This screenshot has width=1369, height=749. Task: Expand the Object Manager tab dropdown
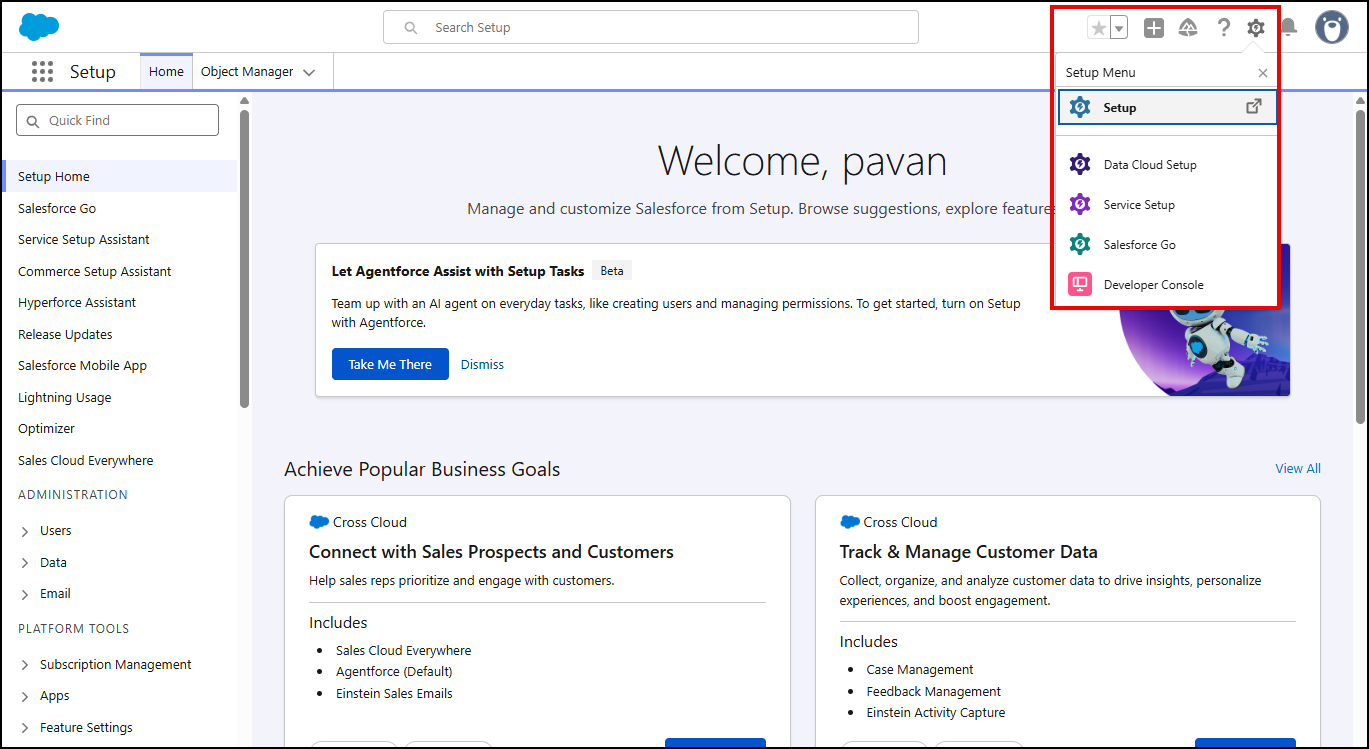pyautogui.click(x=309, y=73)
